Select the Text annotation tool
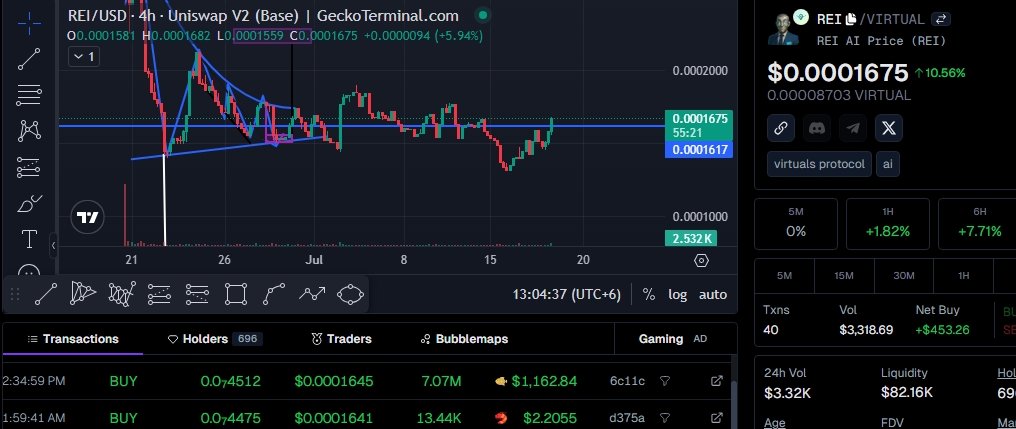Viewport: 1016px width, 429px height. click(x=29, y=239)
